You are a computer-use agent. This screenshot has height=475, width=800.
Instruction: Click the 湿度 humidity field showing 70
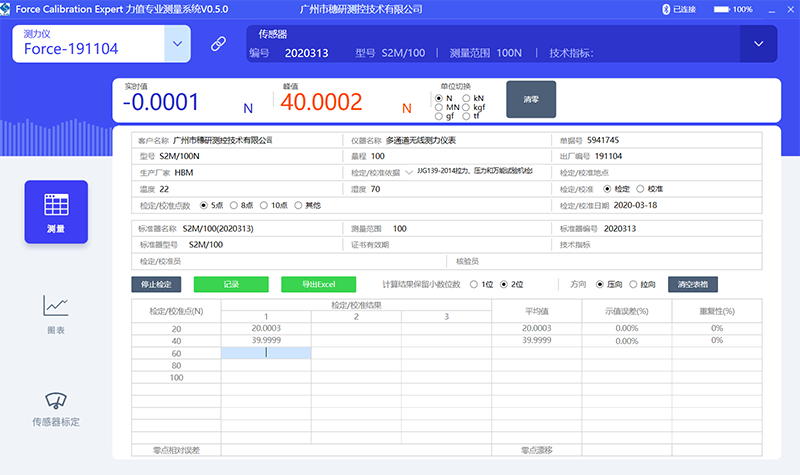(x=447, y=189)
